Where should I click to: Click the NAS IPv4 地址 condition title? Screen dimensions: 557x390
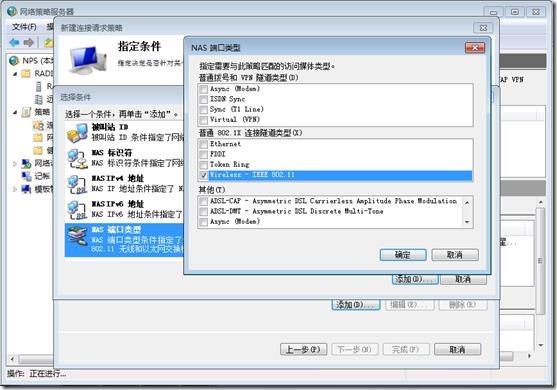118,178
